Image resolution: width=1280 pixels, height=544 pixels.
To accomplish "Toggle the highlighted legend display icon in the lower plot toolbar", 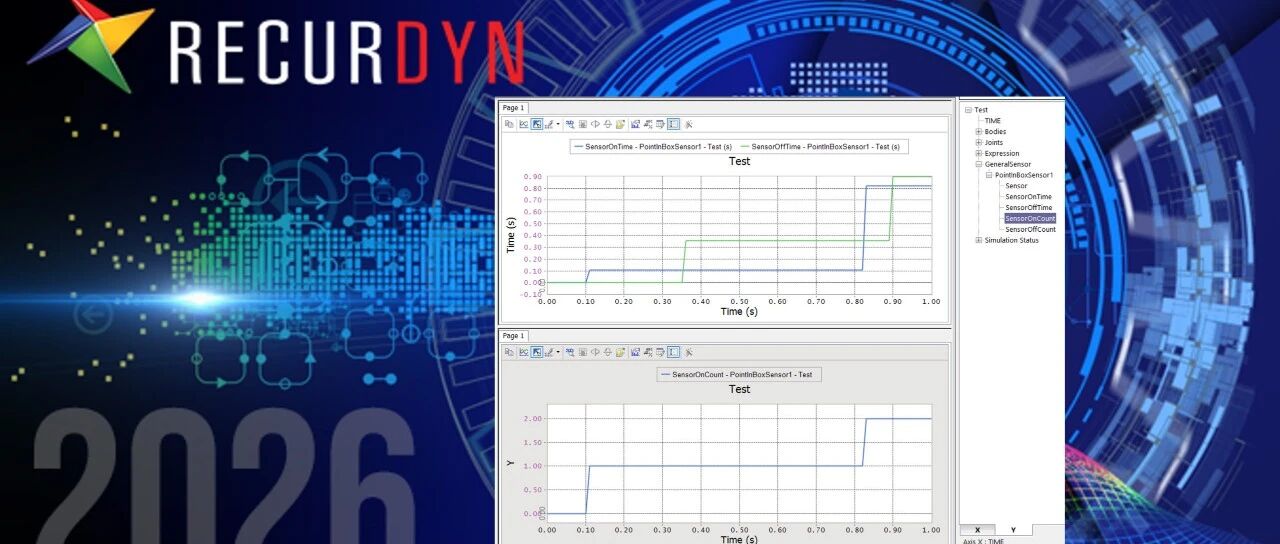I will point(673,352).
